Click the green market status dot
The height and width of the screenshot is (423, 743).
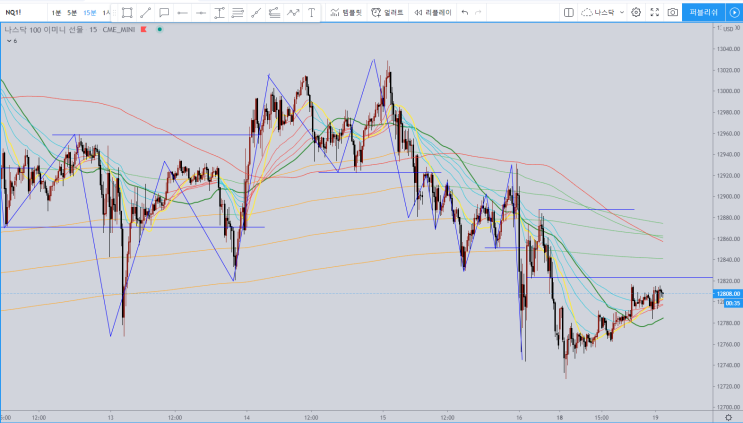(160, 29)
